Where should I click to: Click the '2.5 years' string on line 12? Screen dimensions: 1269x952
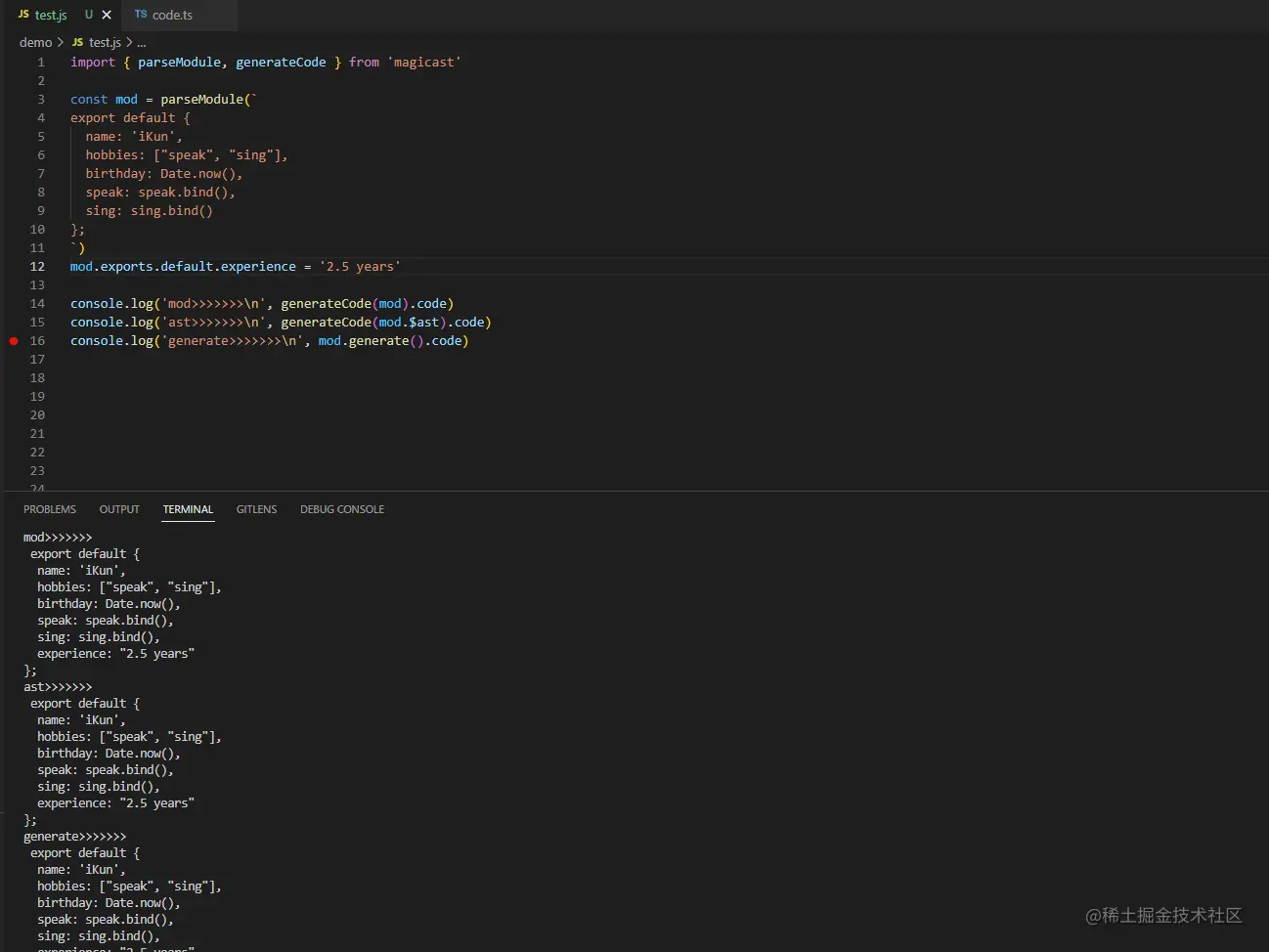[360, 267]
